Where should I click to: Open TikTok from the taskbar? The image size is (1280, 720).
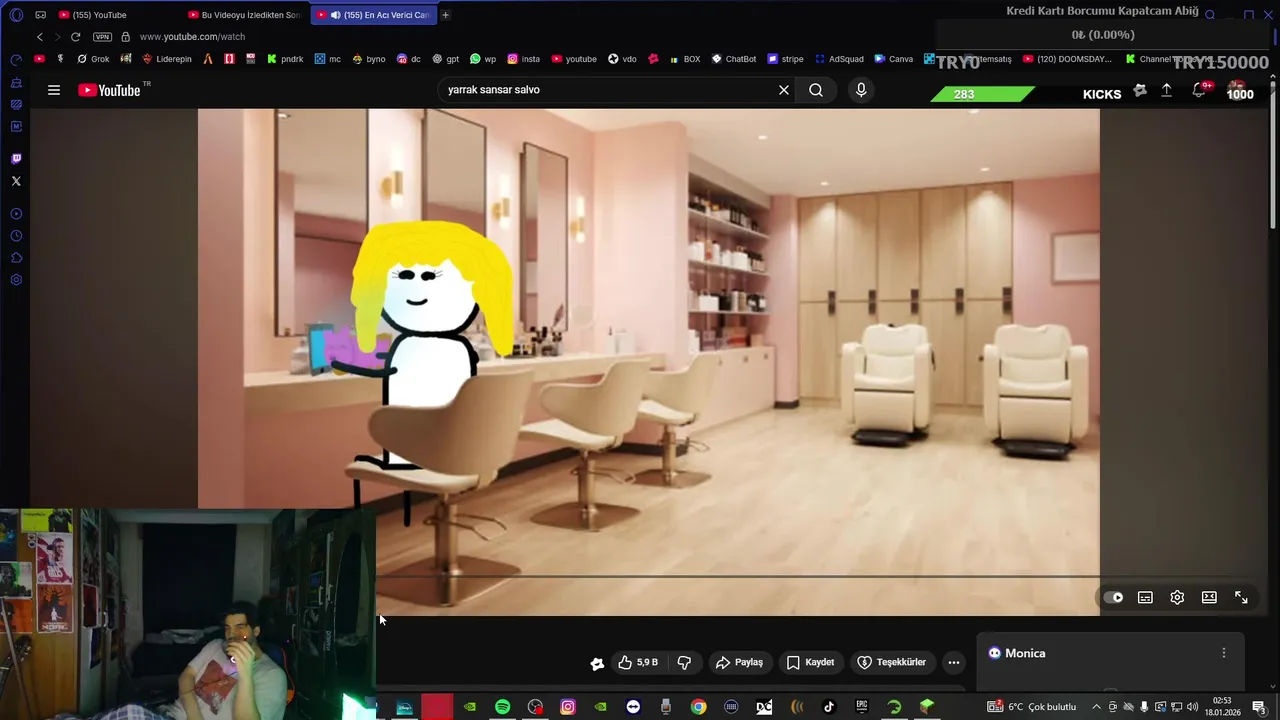(x=829, y=707)
